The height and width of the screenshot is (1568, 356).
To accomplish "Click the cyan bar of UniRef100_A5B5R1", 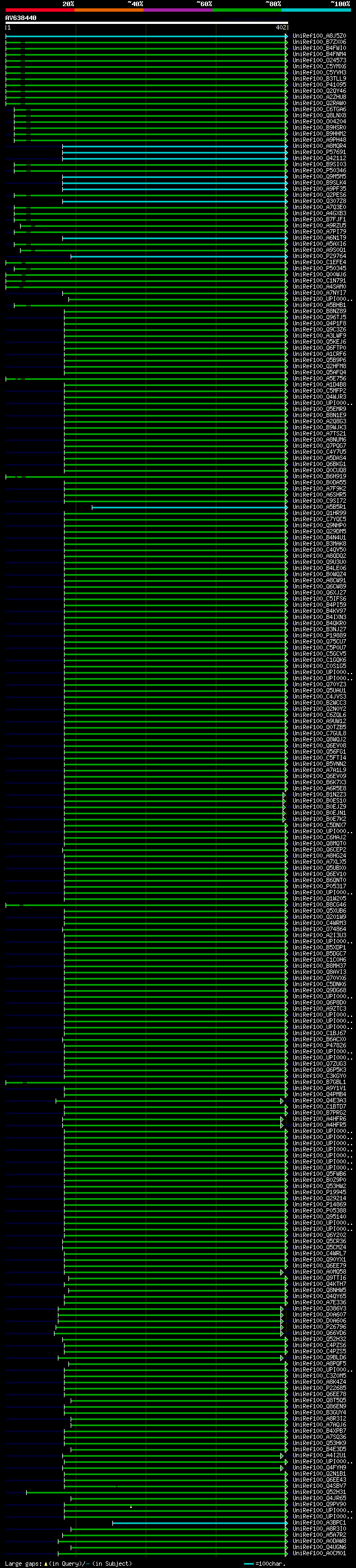I will 189,507.
